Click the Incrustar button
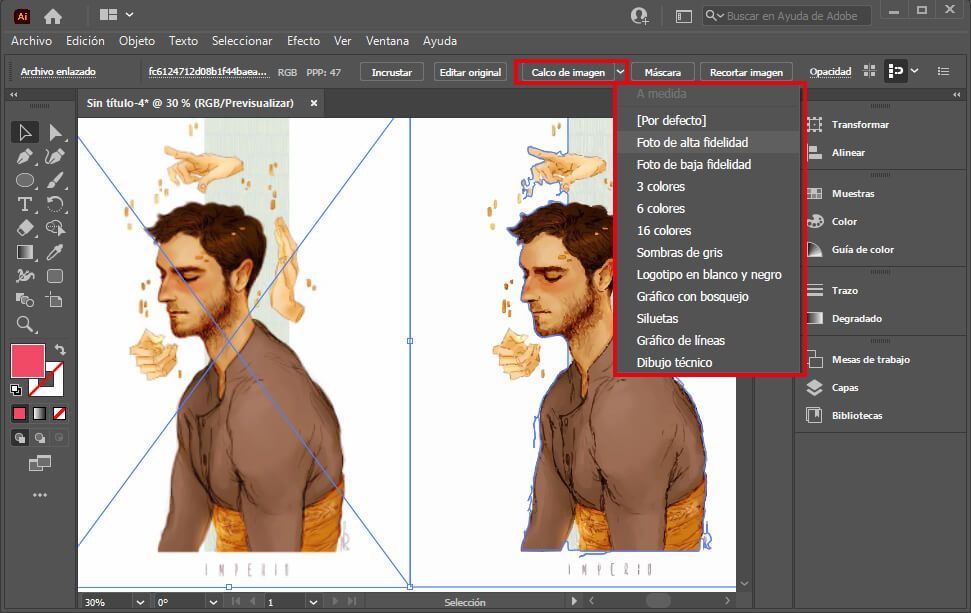 (392, 72)
